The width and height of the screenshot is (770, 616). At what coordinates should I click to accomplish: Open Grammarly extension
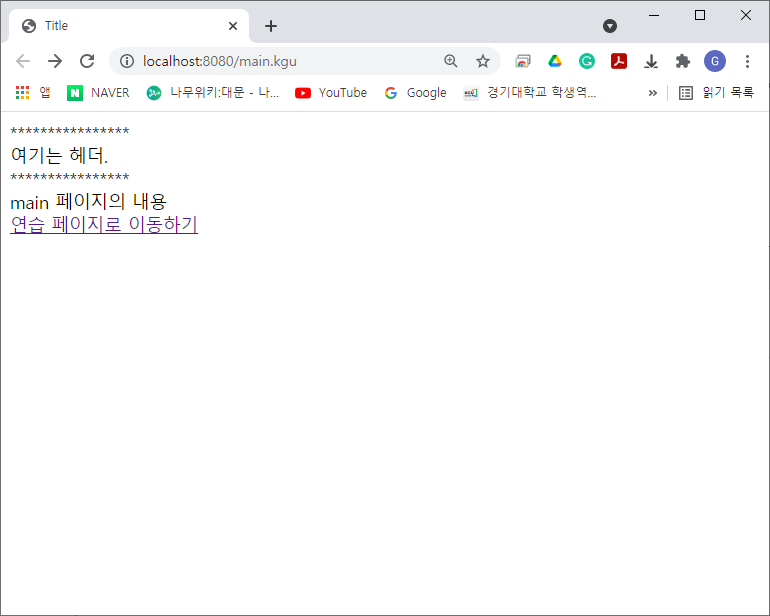(587, 61)
